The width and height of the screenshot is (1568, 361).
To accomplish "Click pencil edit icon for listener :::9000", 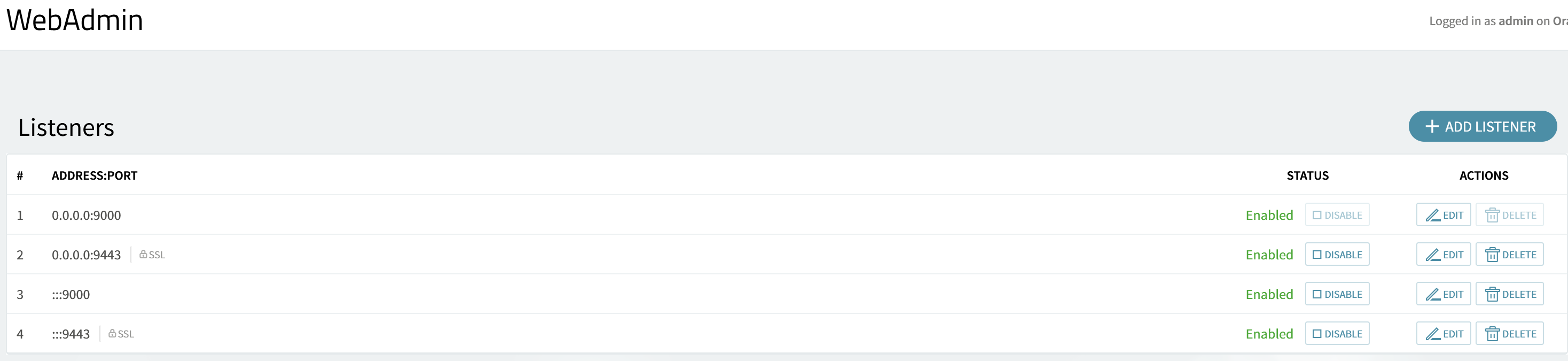I will tap(1433, 295).
